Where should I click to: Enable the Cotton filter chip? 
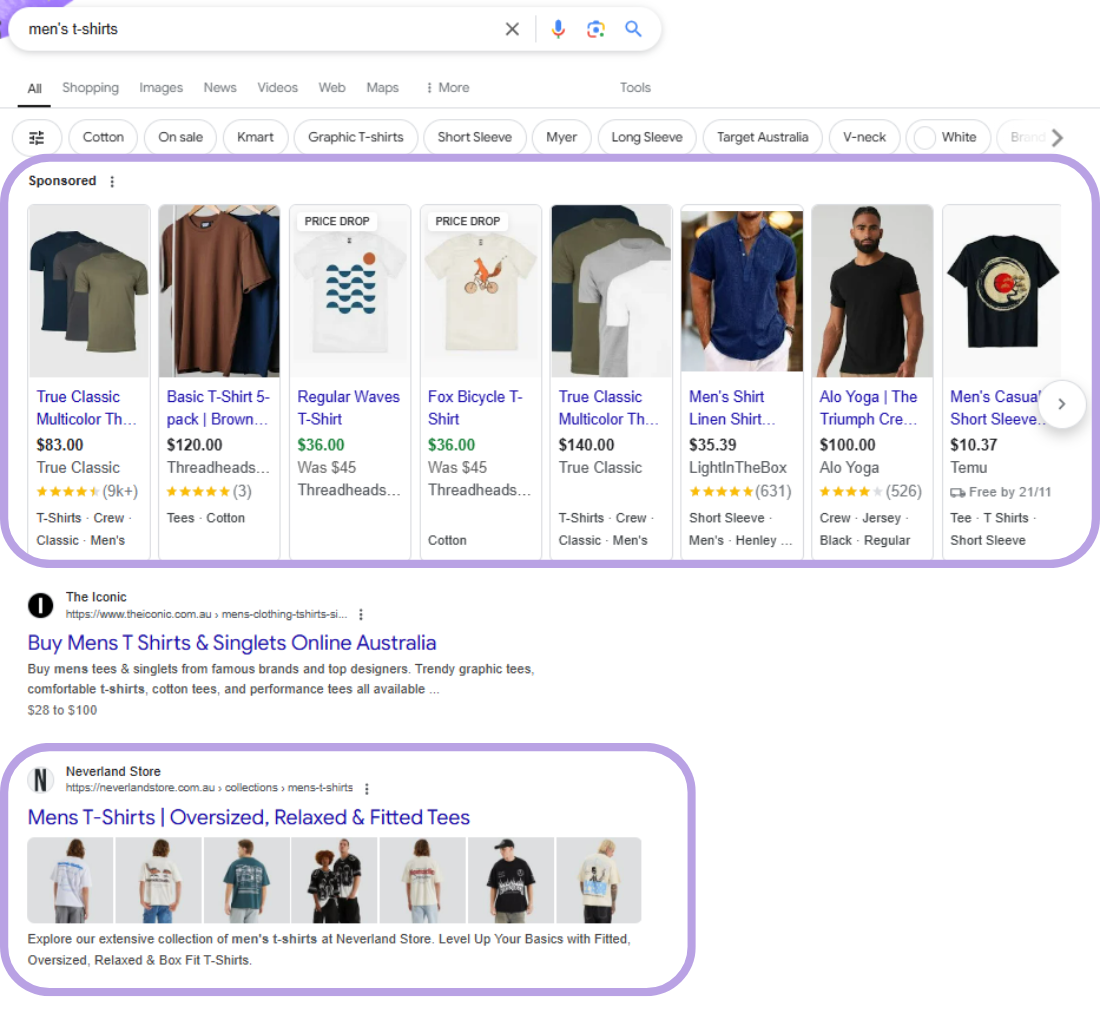(103, 137)
